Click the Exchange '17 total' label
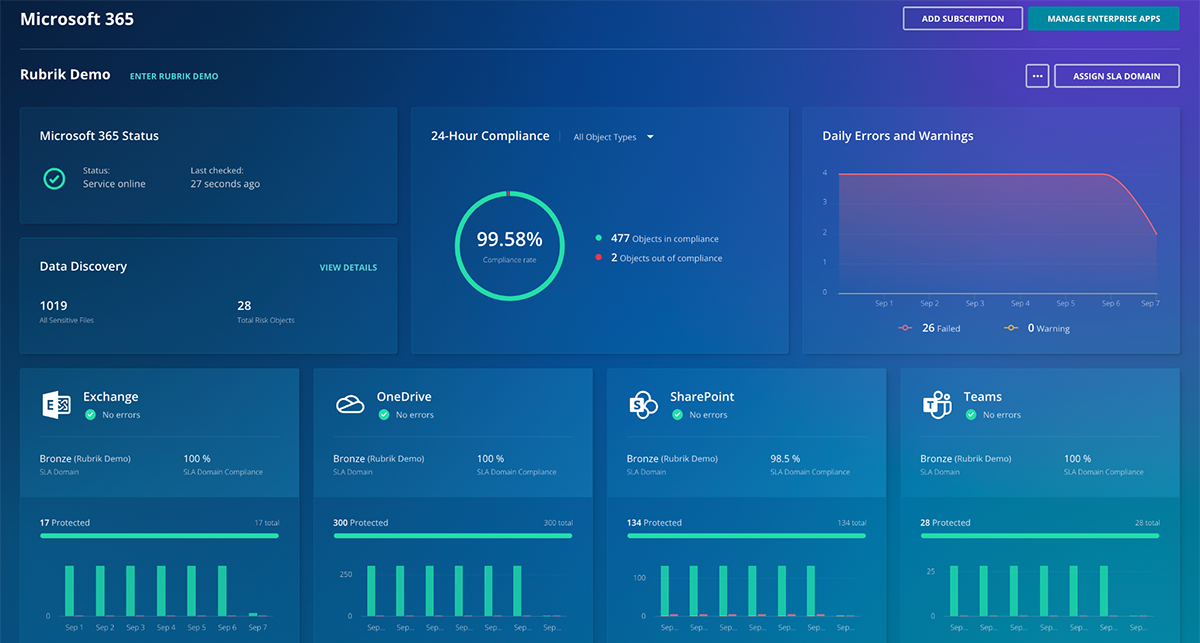 pyautogui.click(x=265, y=523)
